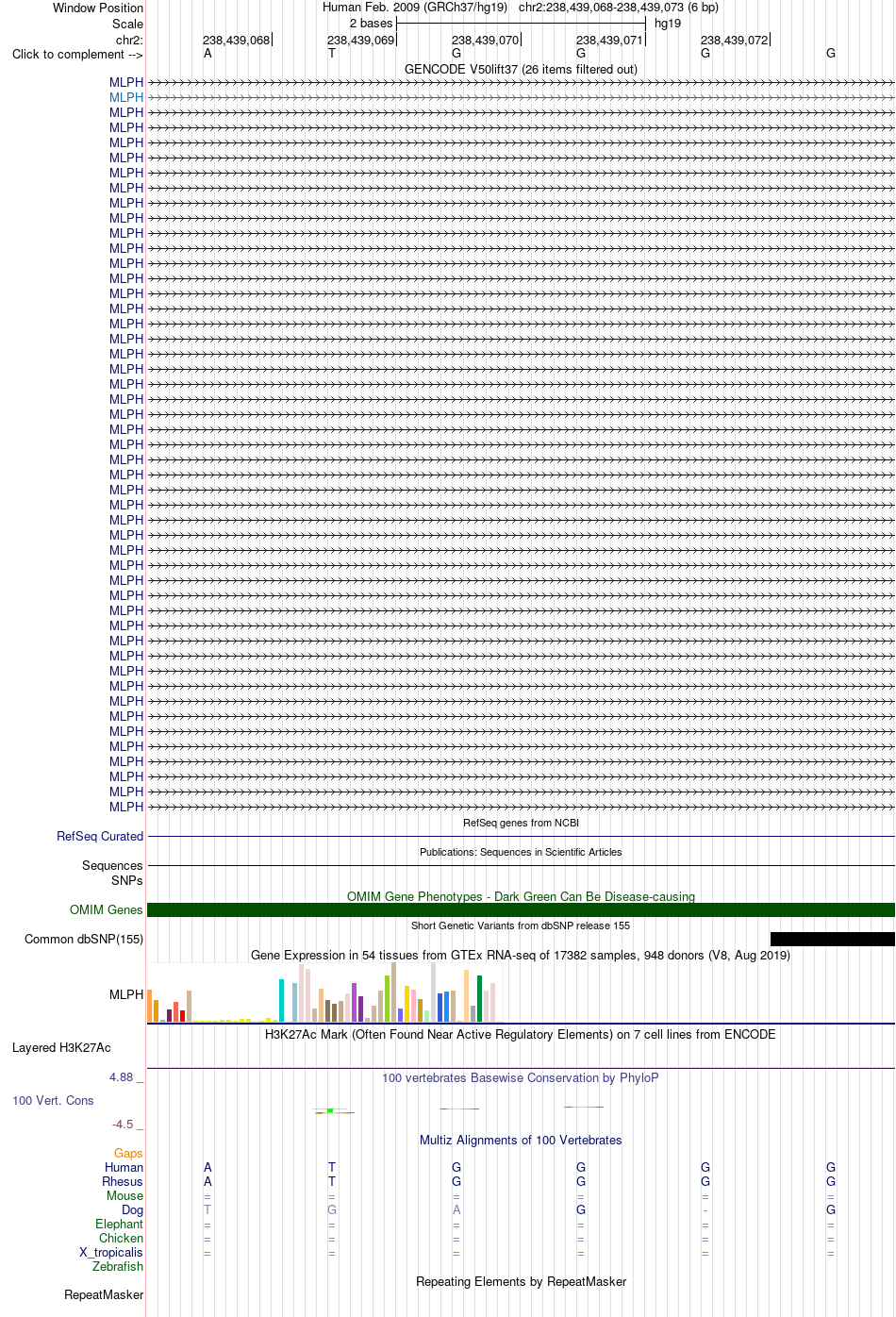Click the light-blue highlighted MLPH transcript label
Viewport: 896px width, 1317px height.
click(126, 97)
